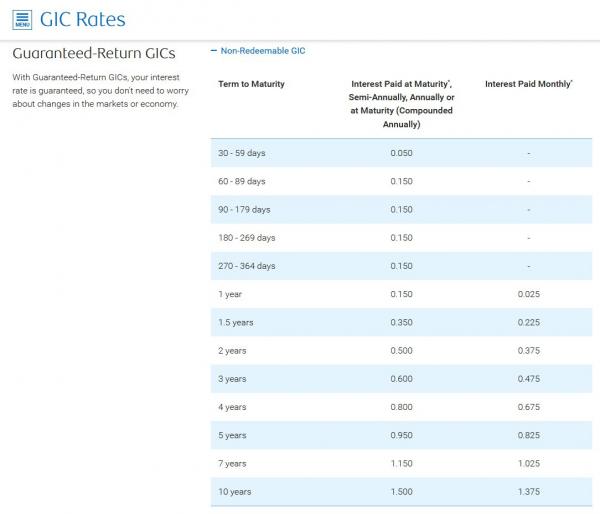Click the Term to Maturity column header

(x=251, y=84)
